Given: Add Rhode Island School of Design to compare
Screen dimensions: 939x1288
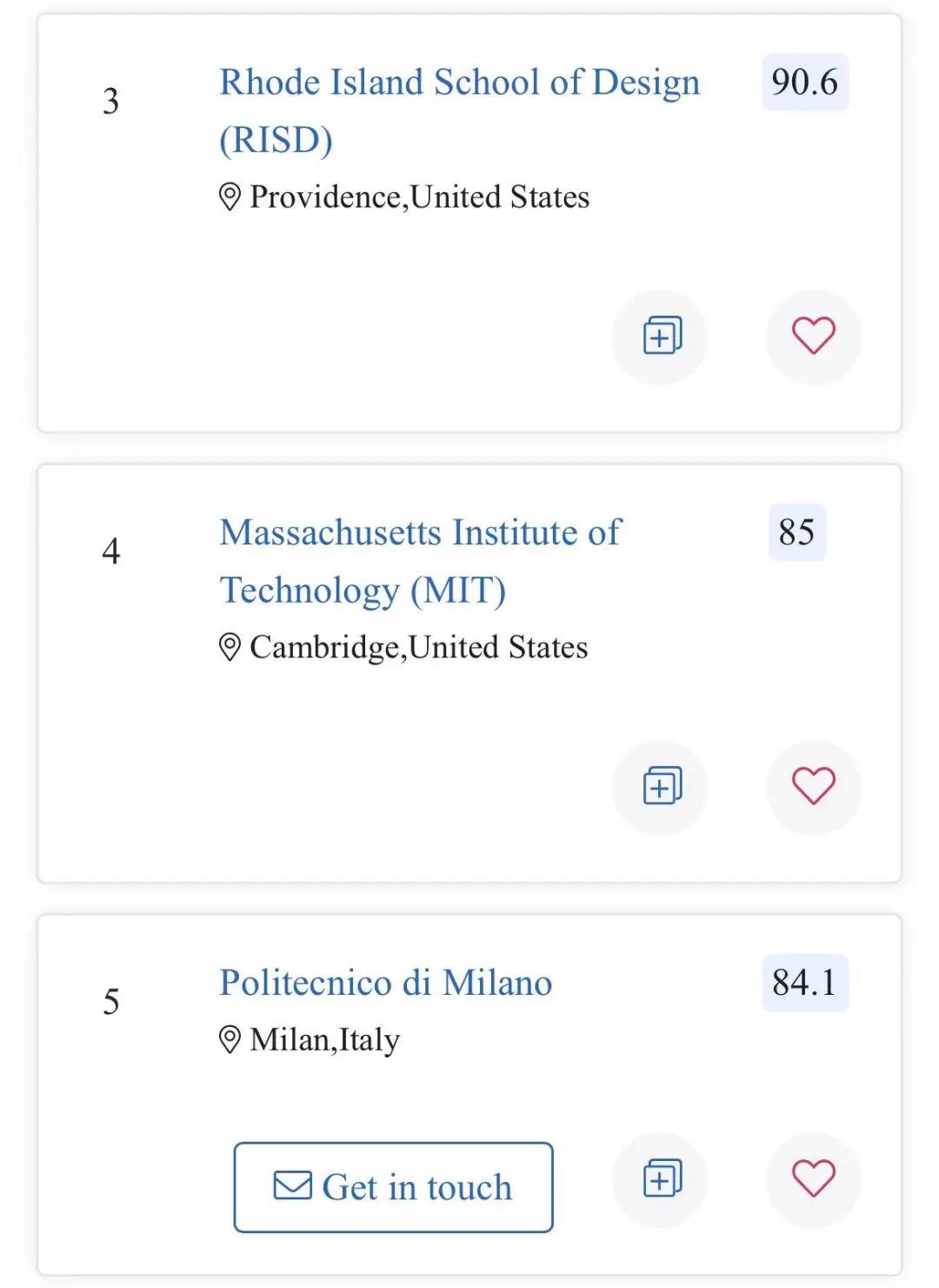Looking at the screenshot, I should tap(661, 337).
